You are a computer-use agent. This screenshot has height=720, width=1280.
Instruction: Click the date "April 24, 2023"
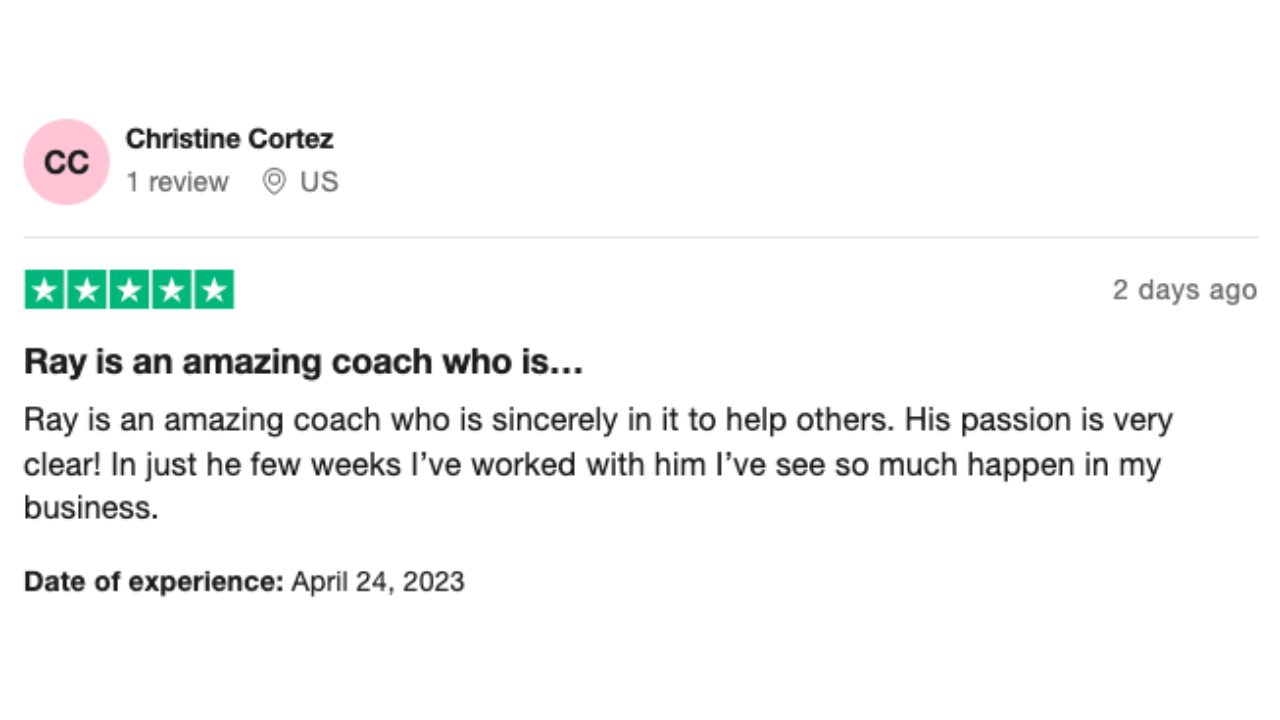[x=378, y=581]
